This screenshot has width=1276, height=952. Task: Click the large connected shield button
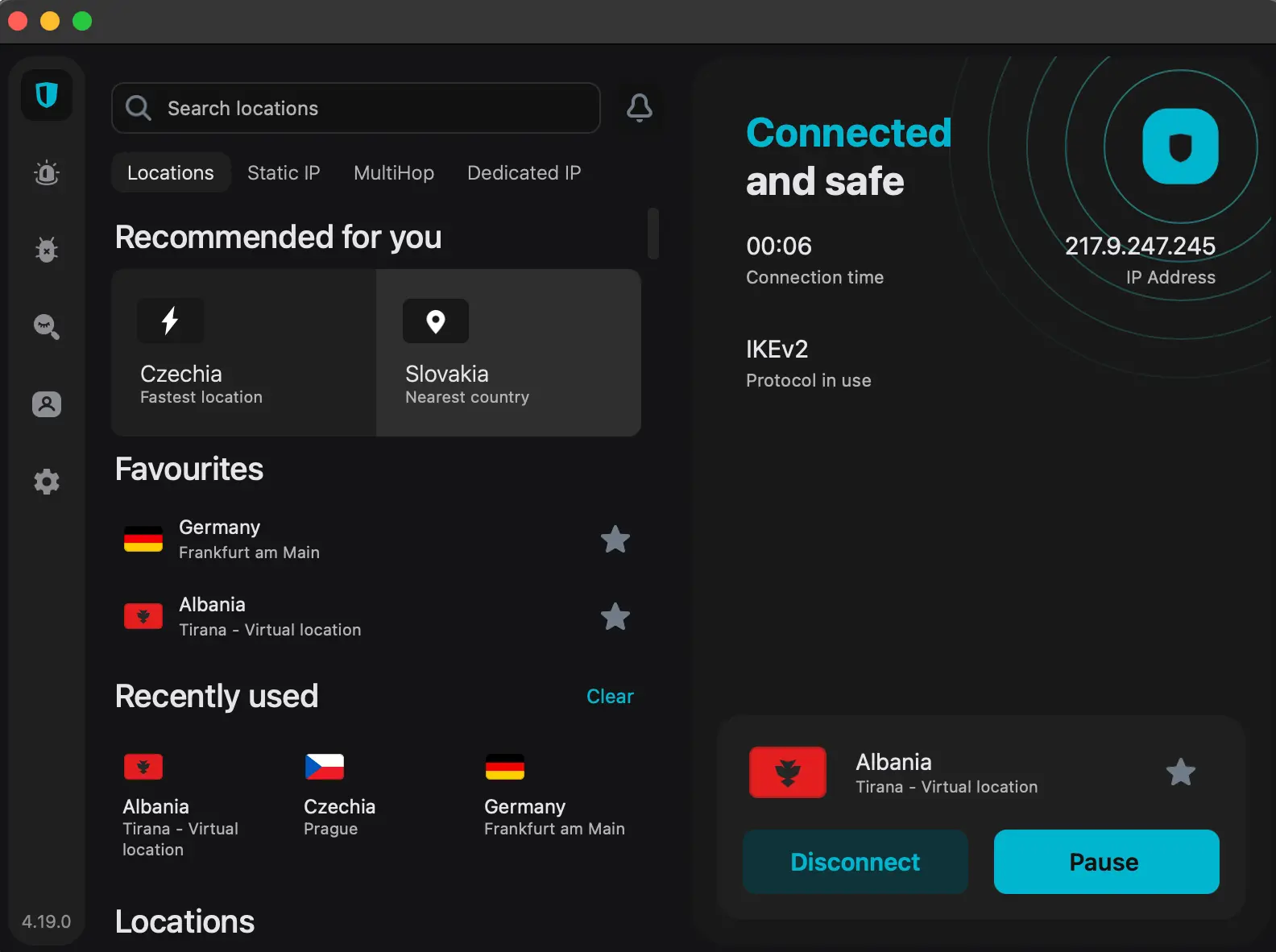(x=1180, y=147)
